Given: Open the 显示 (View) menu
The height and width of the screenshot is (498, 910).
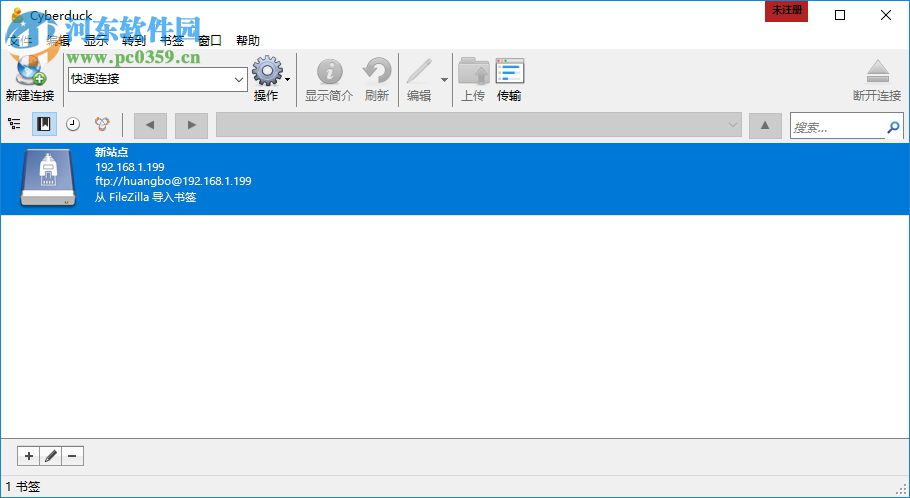Looking at the screenshot, I should click(96, 41).
